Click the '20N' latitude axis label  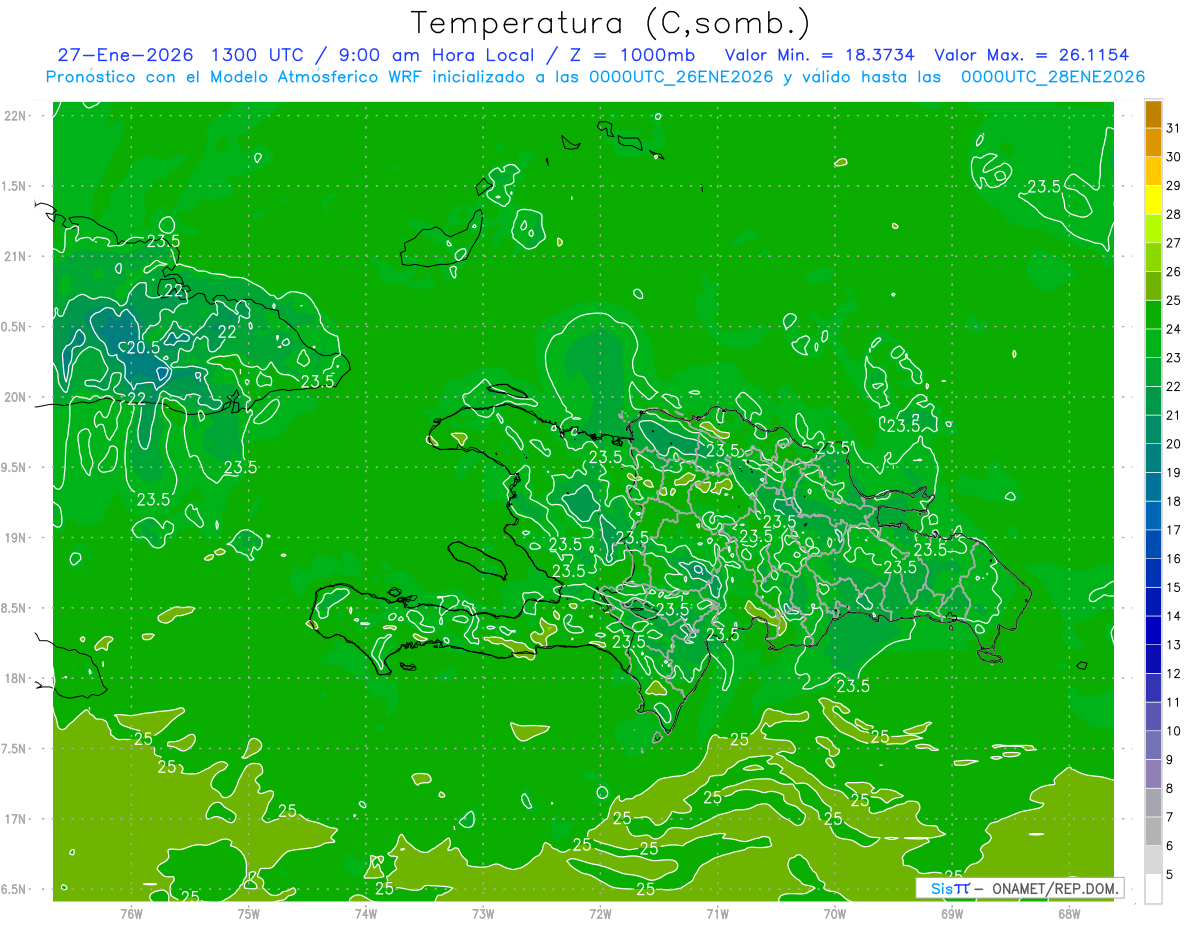15,397
